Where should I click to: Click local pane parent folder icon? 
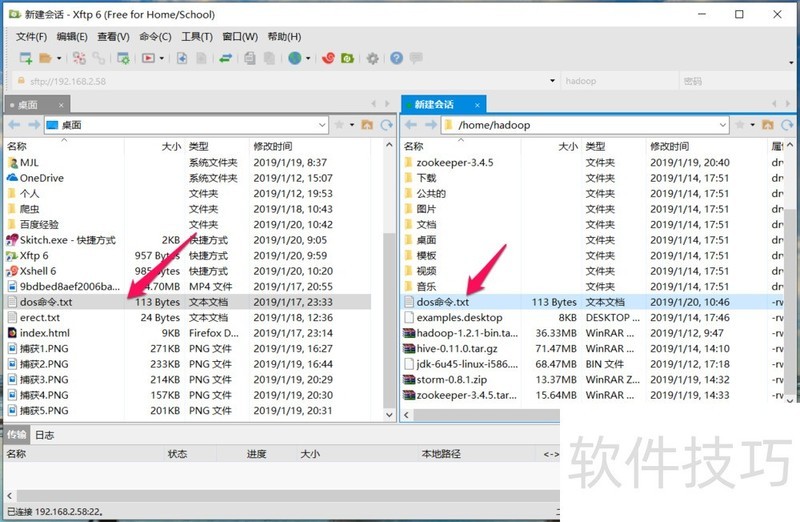tap(367, 125)
